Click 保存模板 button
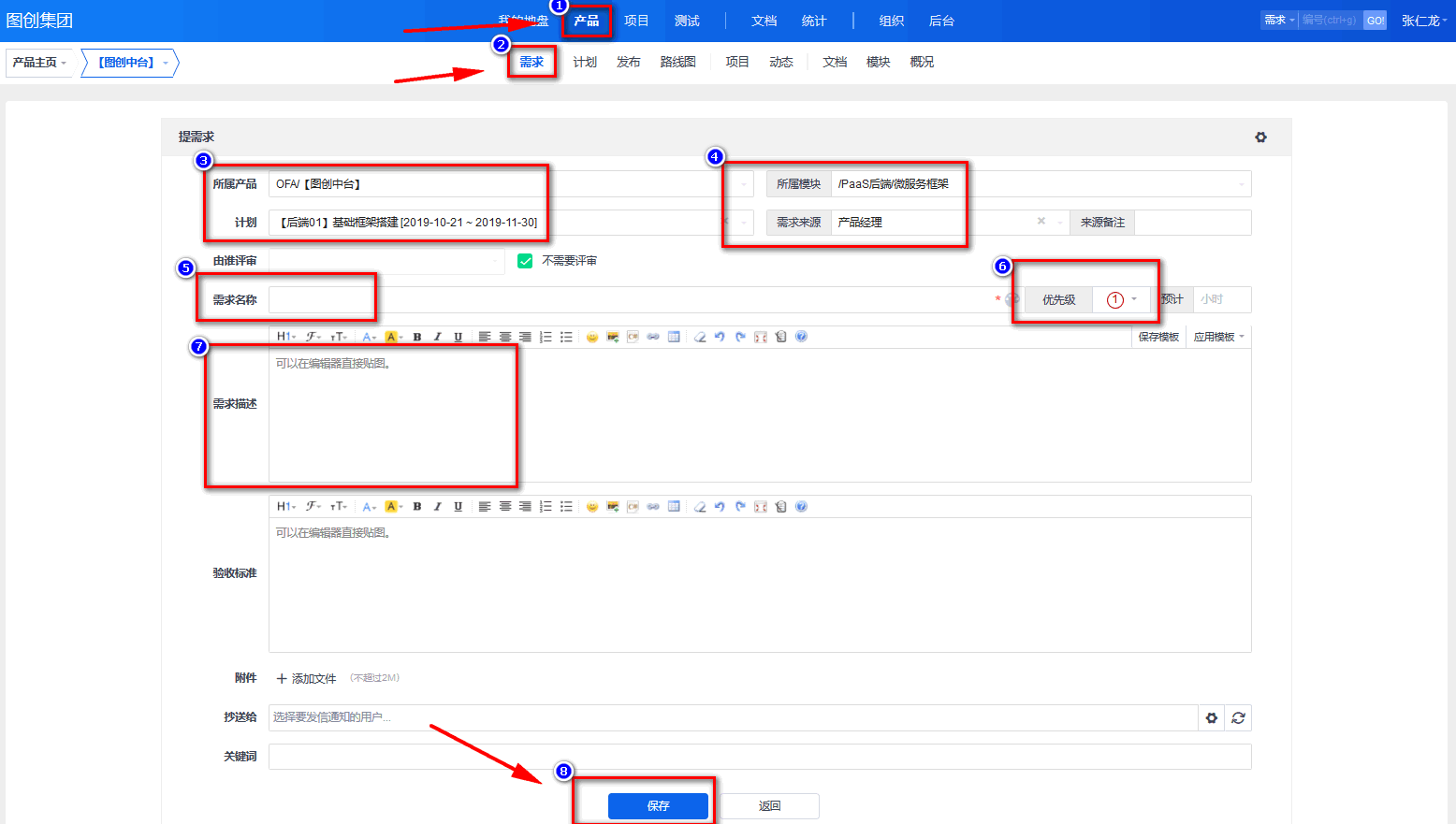The width and height of the screenshot is (1456, 824). point(1158,337)
